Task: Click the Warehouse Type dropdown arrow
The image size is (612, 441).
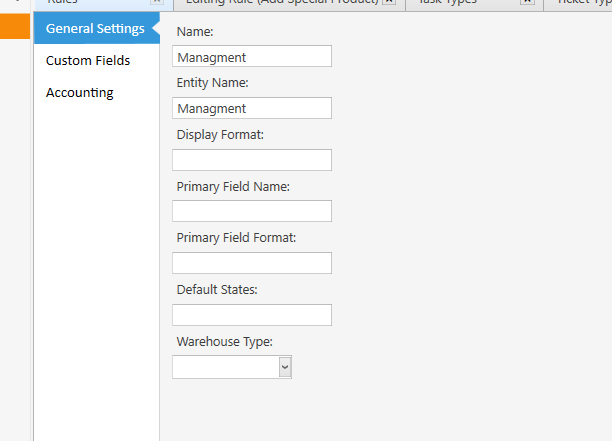Action: tap(285, 367)
